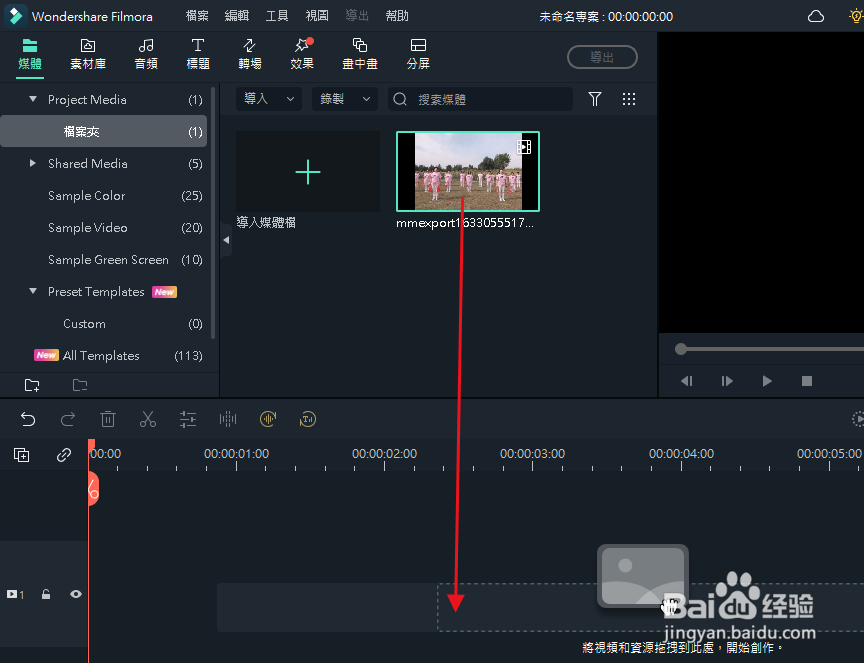This screenshot has width=864, height=663.
Task: Select Sample Video category
Action: 104,228
